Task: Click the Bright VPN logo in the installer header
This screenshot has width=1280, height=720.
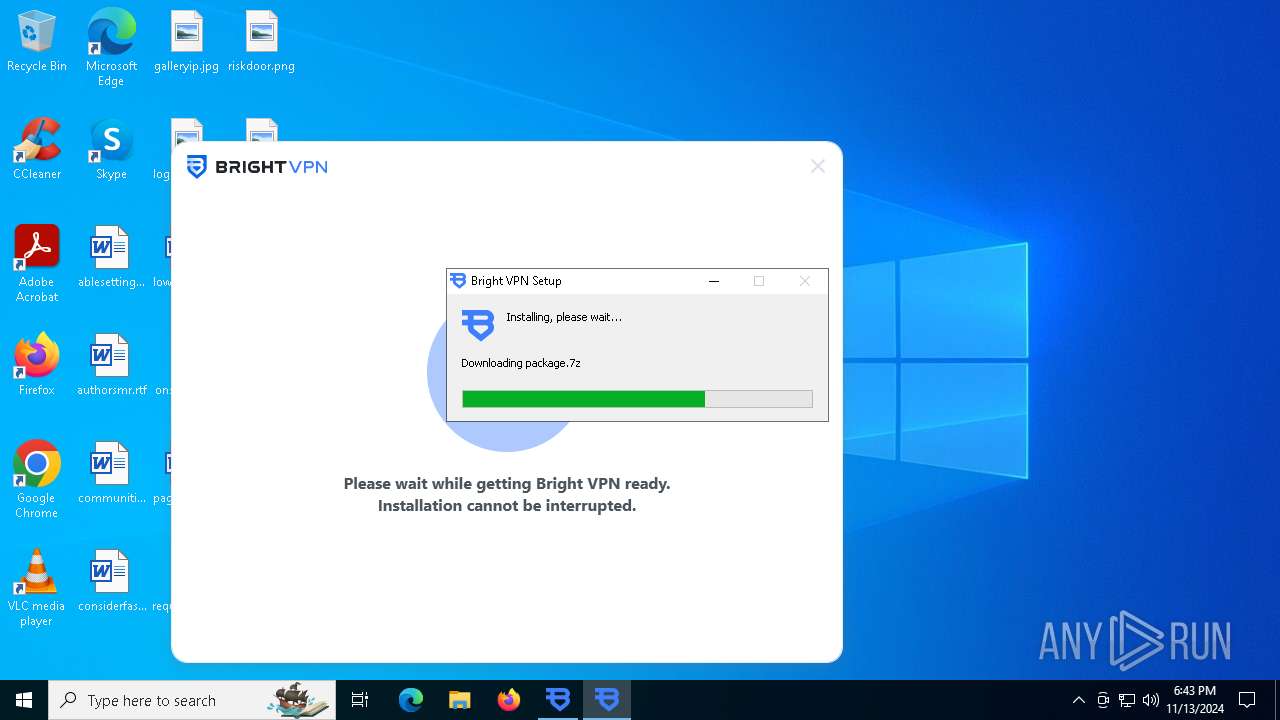Action: pos(257,167)
